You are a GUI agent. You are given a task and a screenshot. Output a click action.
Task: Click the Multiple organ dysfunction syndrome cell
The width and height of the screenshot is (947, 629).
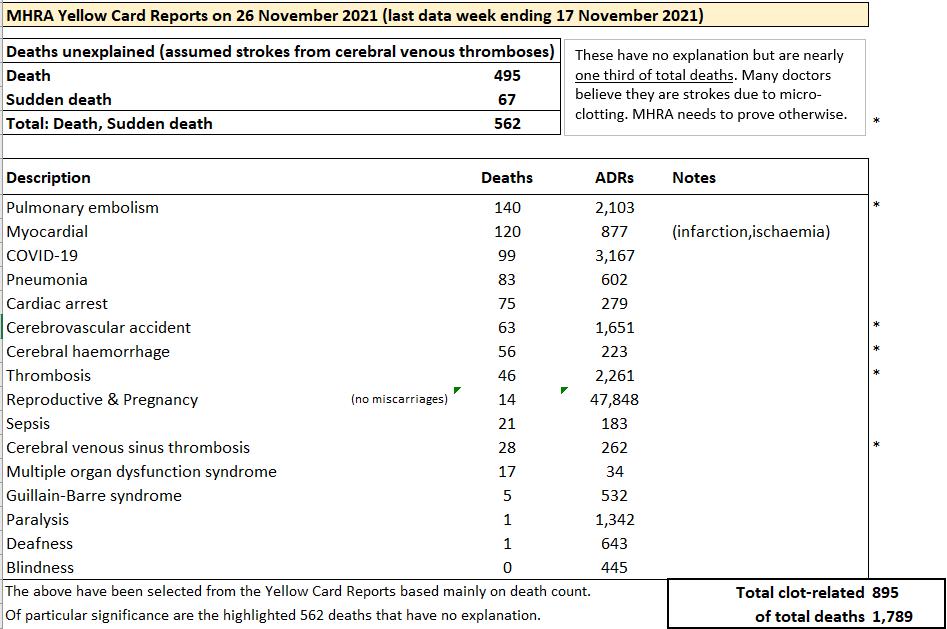tap(141, 472)
